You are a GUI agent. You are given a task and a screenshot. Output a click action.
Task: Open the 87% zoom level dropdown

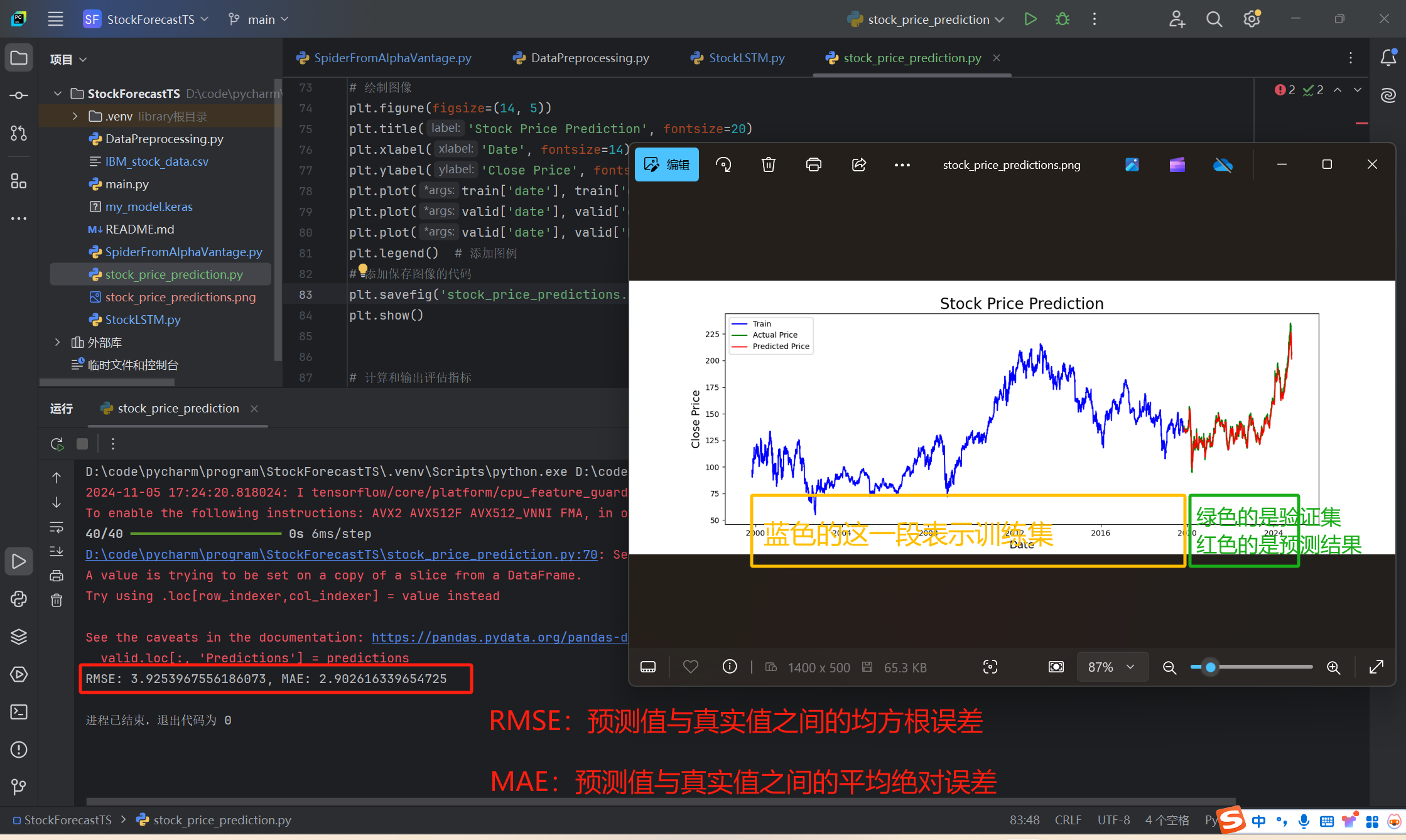[x=1111, y=667]
